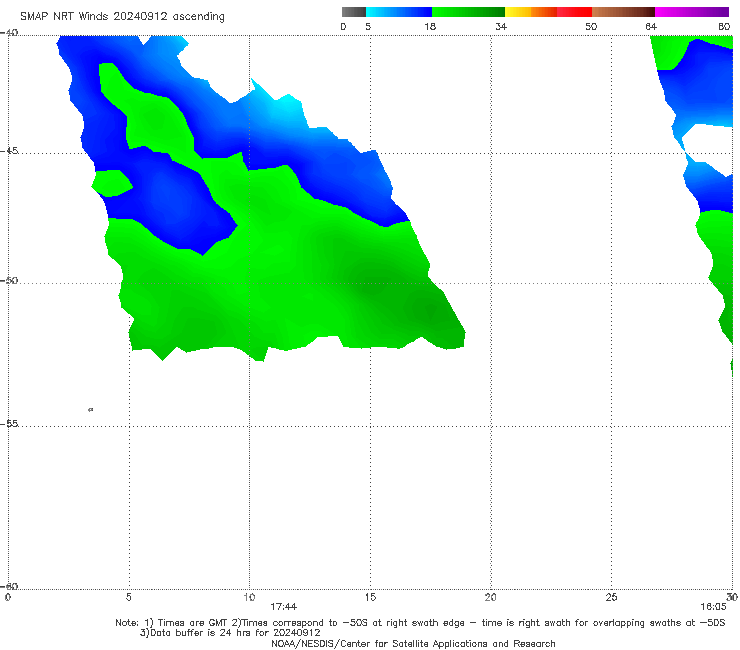Screen dimensions: 740x650
Task: Click the latitude axis label '-50'
Action: (9, 280)
